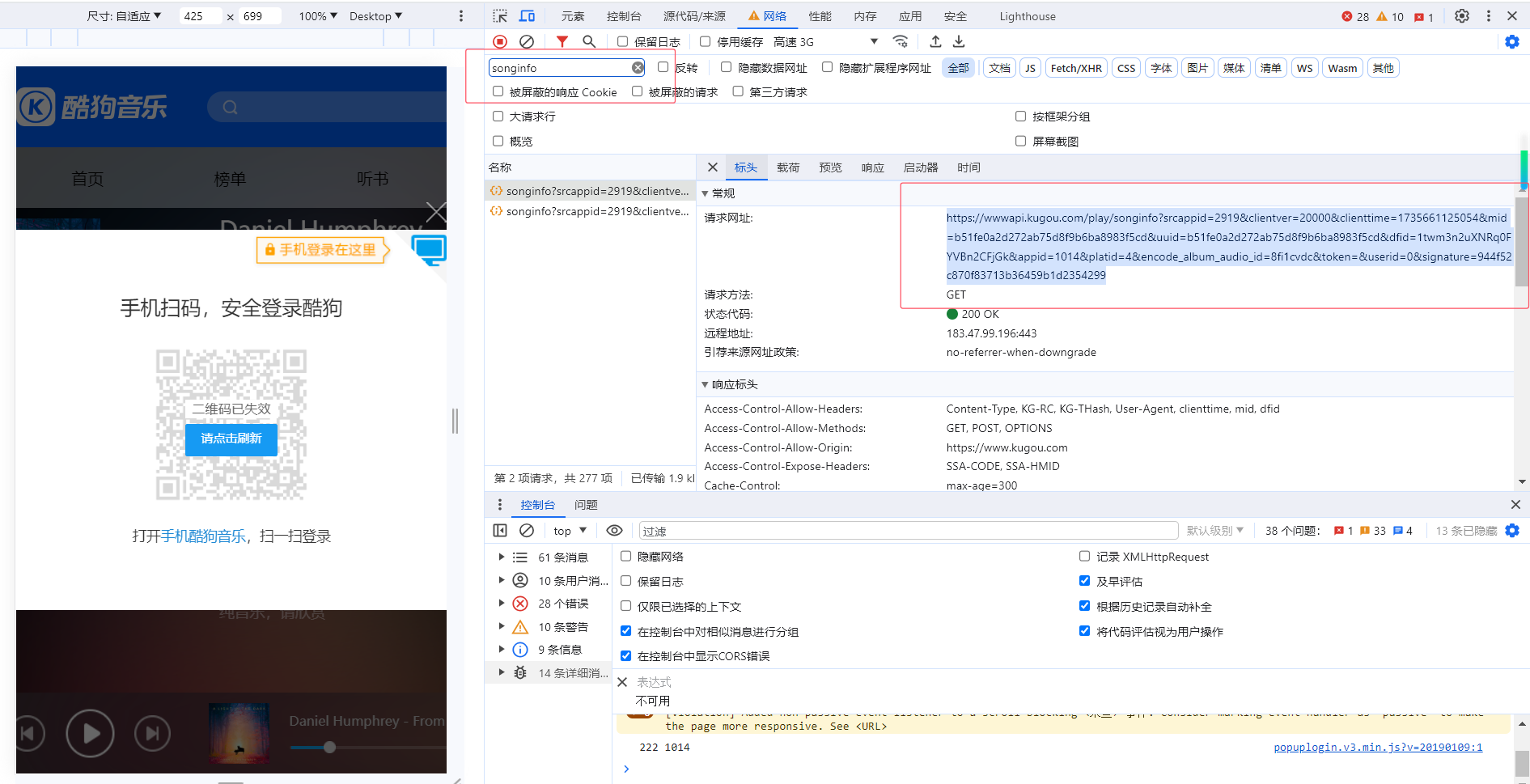The image size is (1530, 784).
Task: Open 响应 request tab
Action: point(872,167)
